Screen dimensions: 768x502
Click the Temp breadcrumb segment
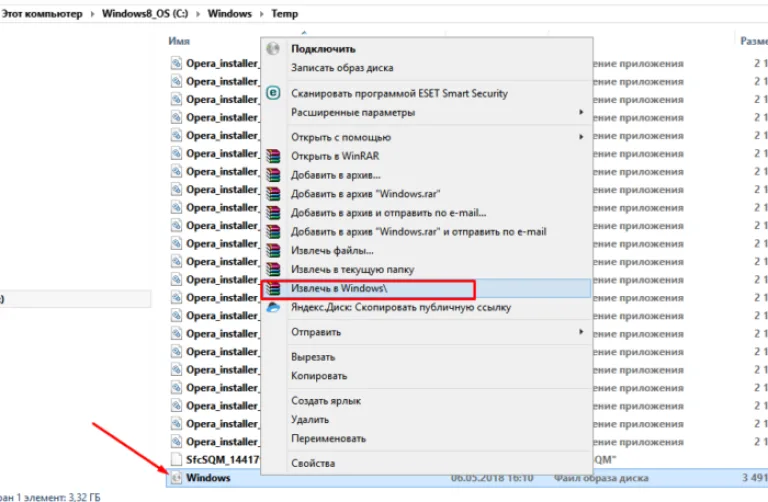[x=285, y=14]
